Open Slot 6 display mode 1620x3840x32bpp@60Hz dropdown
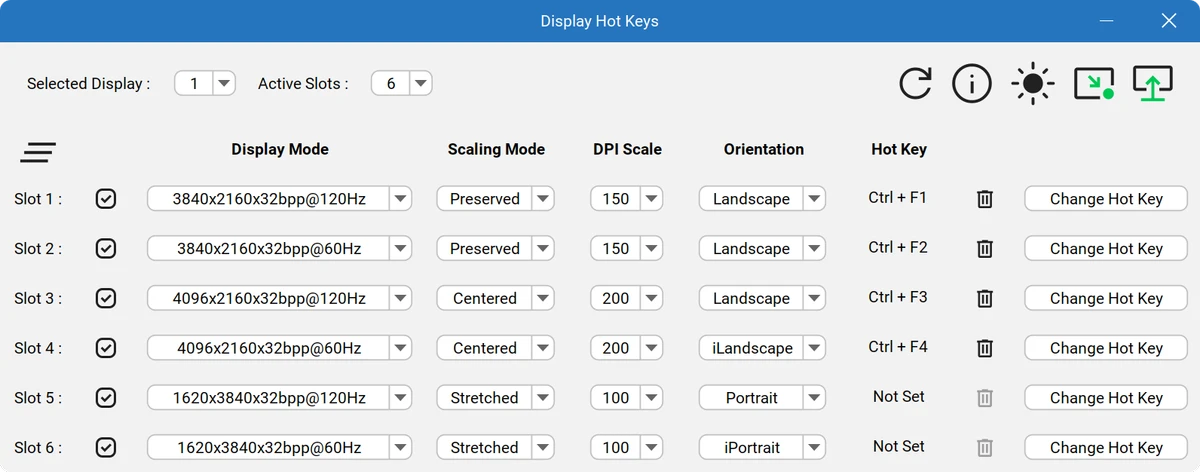1200x472 pixels. (280, 448)
